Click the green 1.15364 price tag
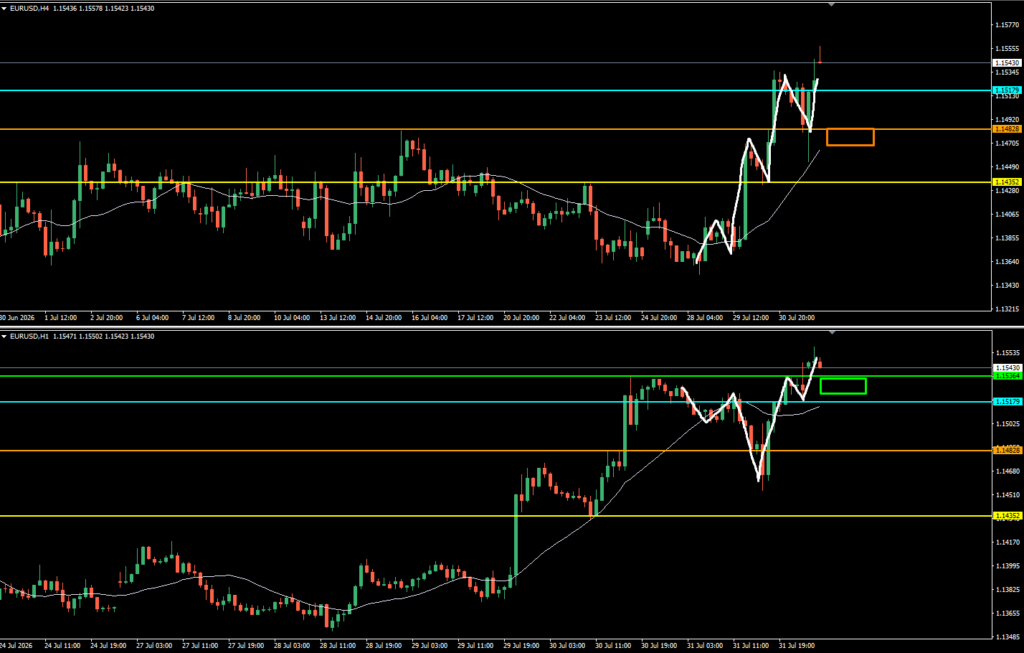The width and height of the screenshot is (1024, 653). tap(1006, 376)
